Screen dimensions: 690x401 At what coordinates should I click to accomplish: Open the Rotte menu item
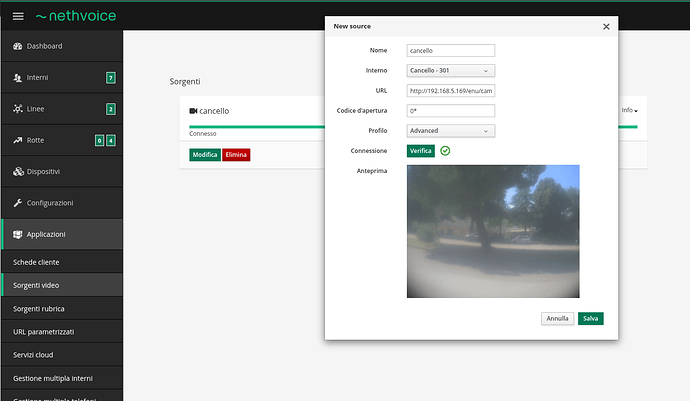click(x=62, y=140)
